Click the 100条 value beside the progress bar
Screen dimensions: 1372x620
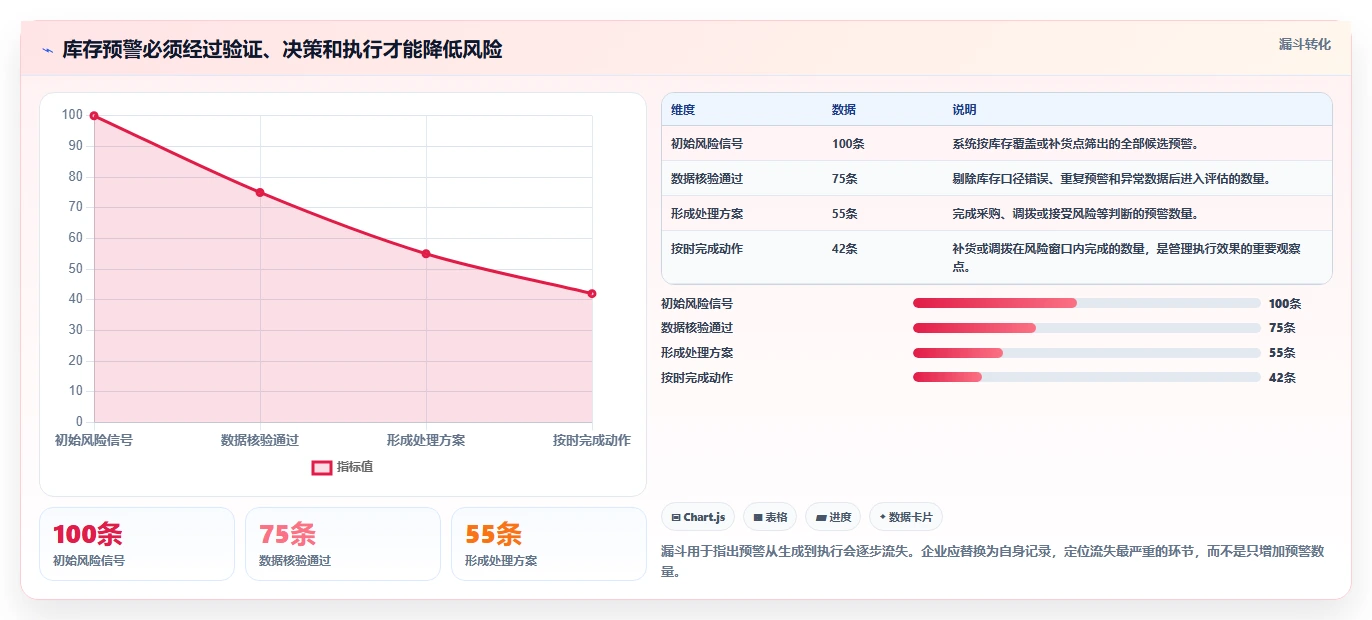click(1285, 304)
